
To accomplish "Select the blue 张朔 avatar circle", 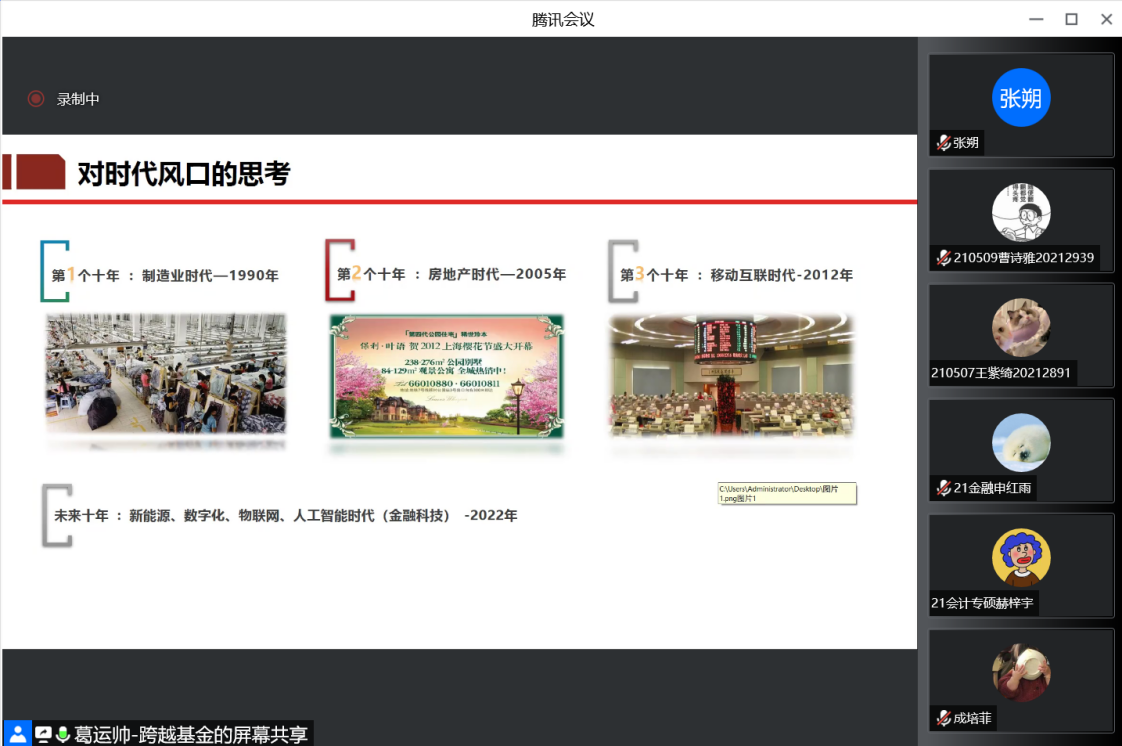I will tap(1021, 98).
